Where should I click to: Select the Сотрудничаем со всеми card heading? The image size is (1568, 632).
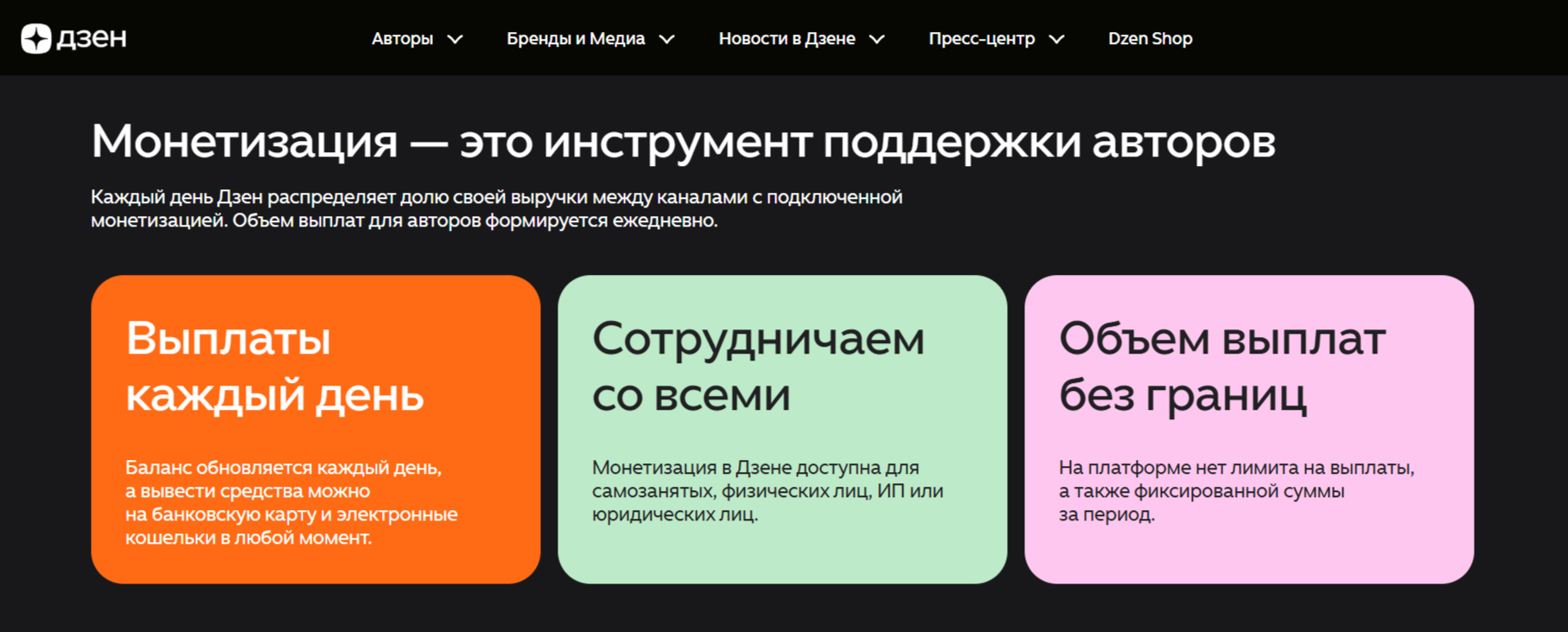click(x=758, y=367)
